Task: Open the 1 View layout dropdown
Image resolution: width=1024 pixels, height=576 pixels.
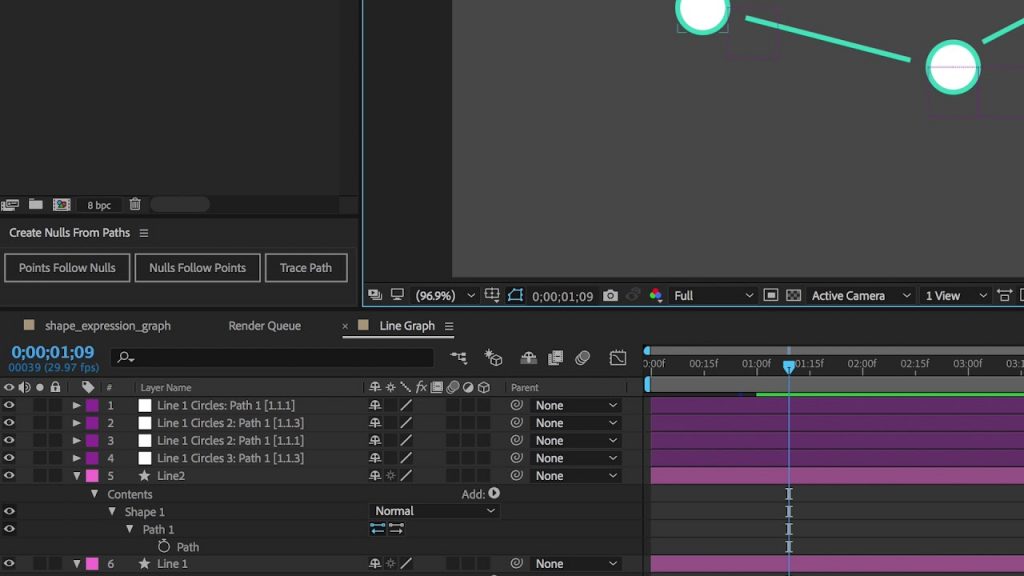Action: 956,296
